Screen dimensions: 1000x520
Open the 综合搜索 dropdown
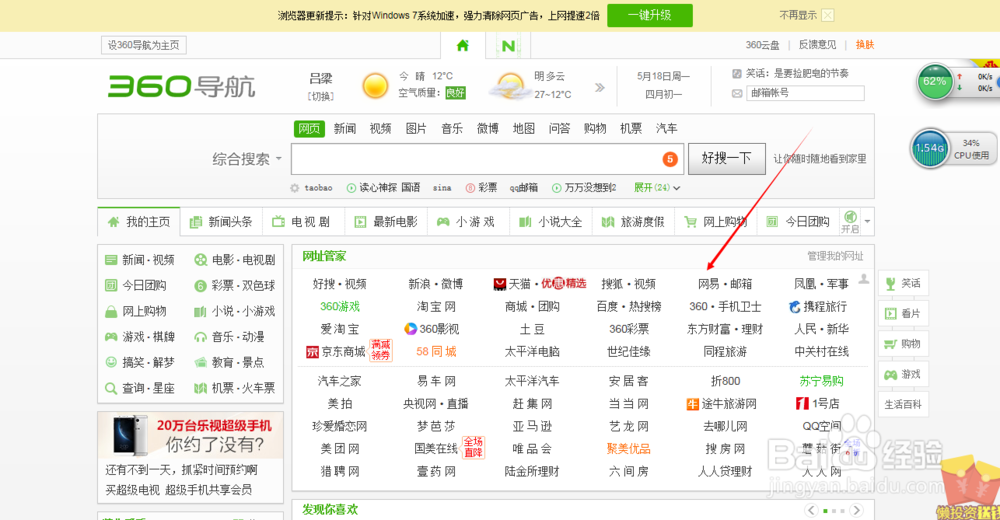[247, 159]
